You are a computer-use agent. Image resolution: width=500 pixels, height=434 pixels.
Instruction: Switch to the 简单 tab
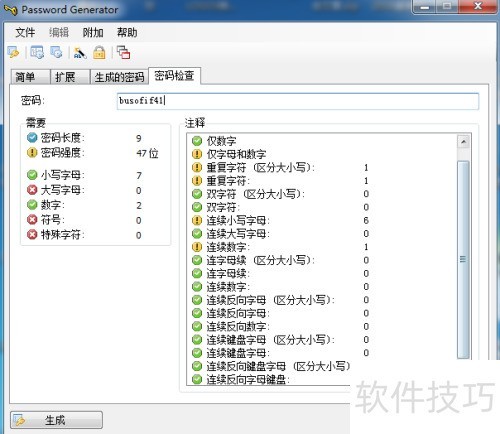click(30, 77)
